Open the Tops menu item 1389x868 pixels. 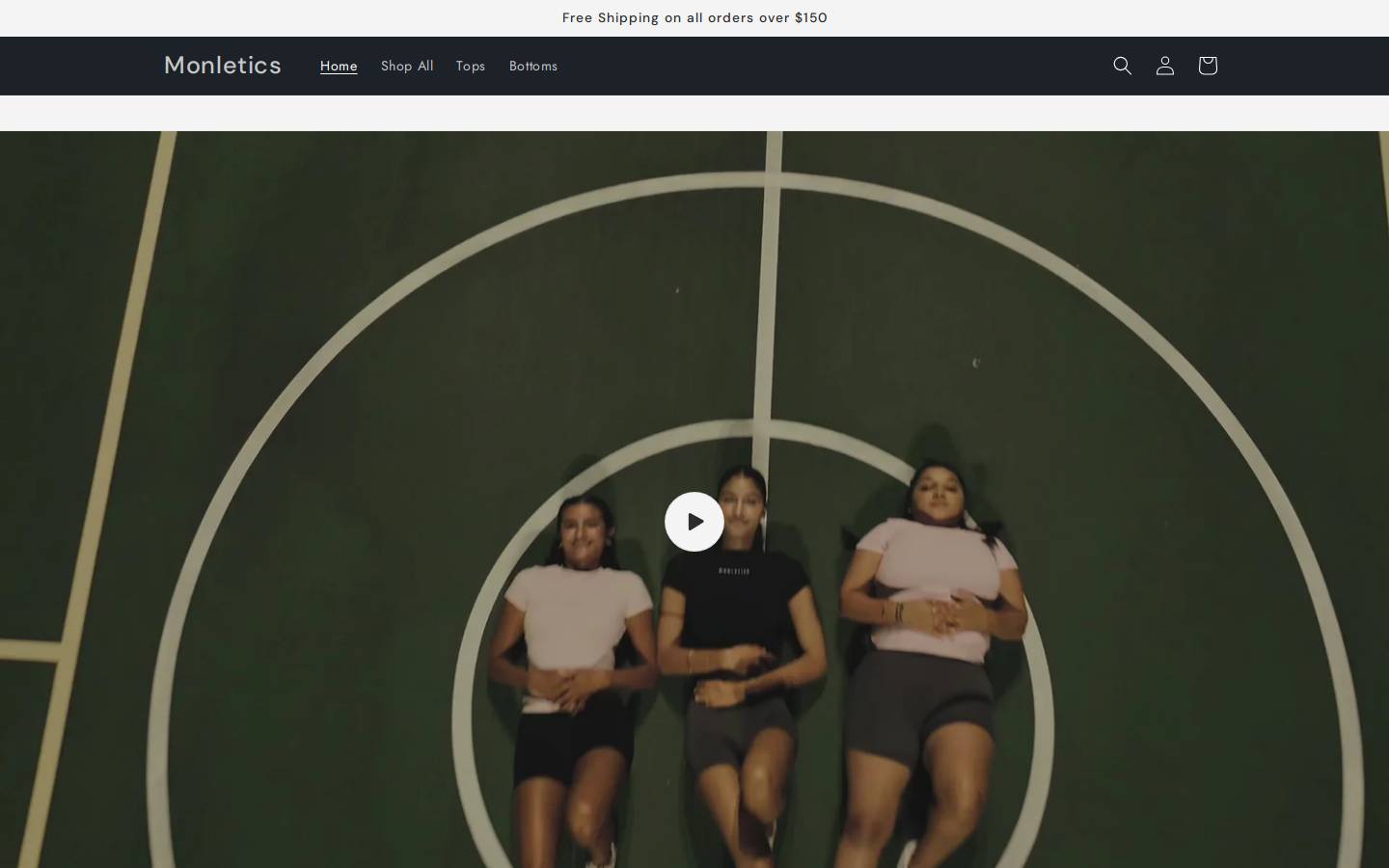point(471,66)
